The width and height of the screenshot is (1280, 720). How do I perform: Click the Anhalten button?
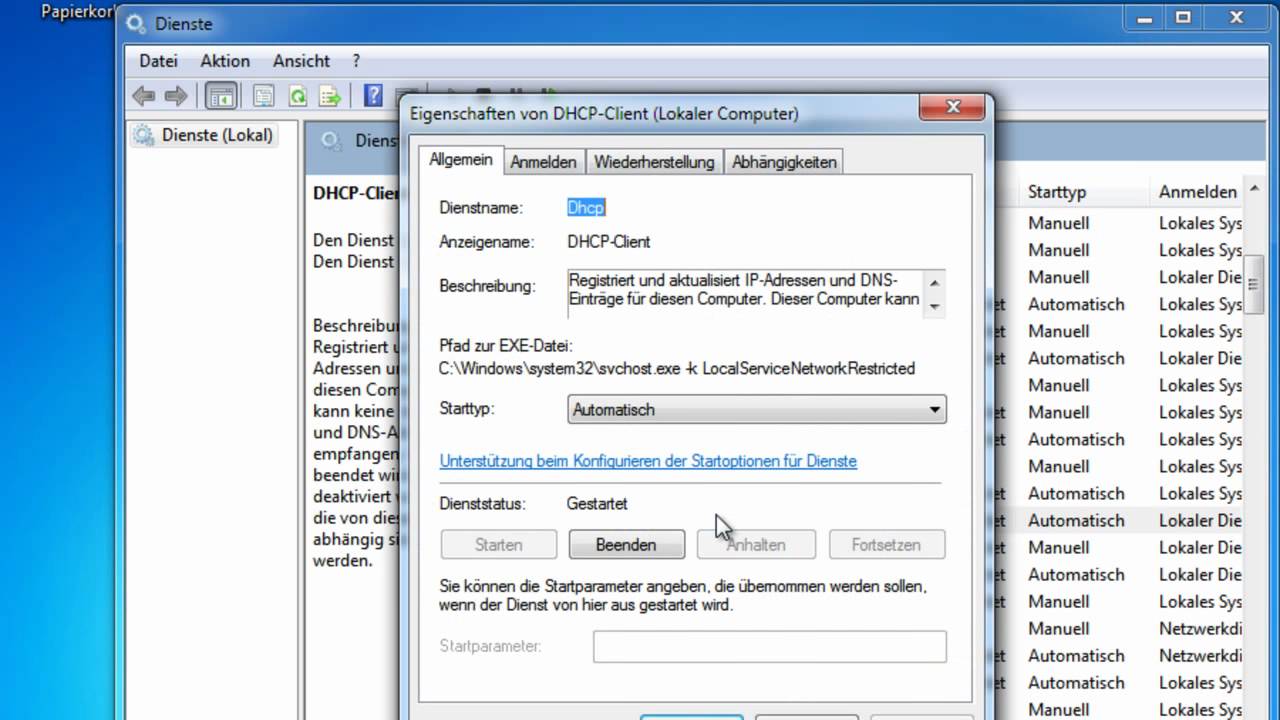point(756,545)
